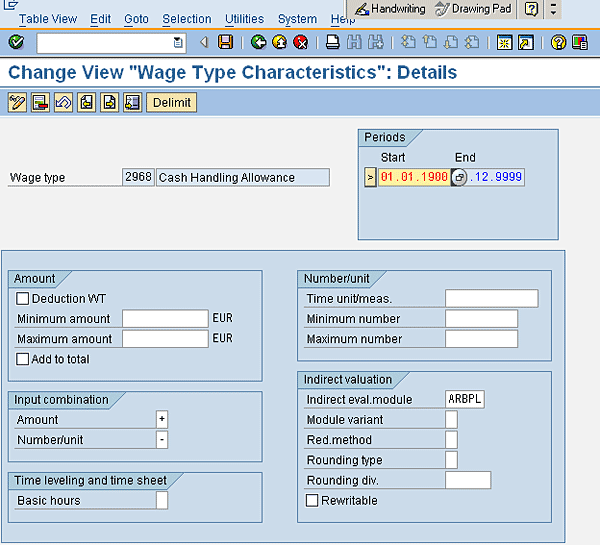Viewport: 600px width, 545px height.
Task: Go back with green arrow icon
Action: click(x=259, y=42)
